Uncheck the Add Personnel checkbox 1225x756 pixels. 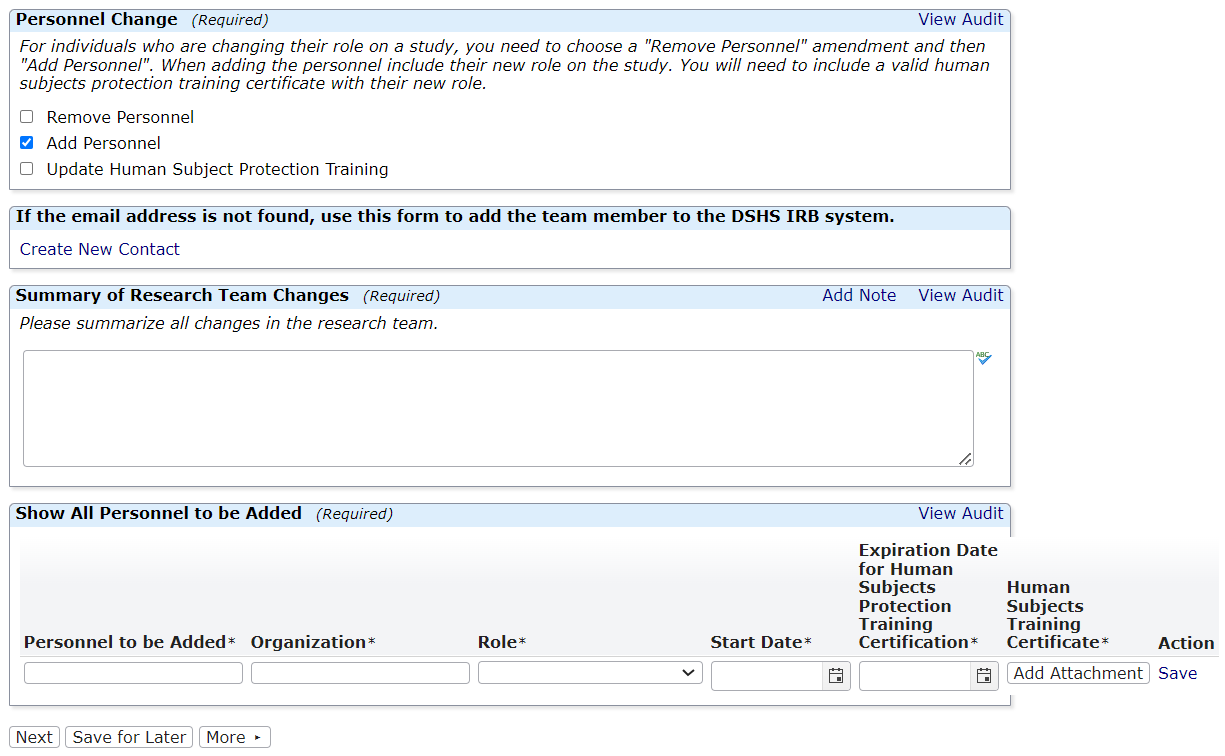coord(26,142)
